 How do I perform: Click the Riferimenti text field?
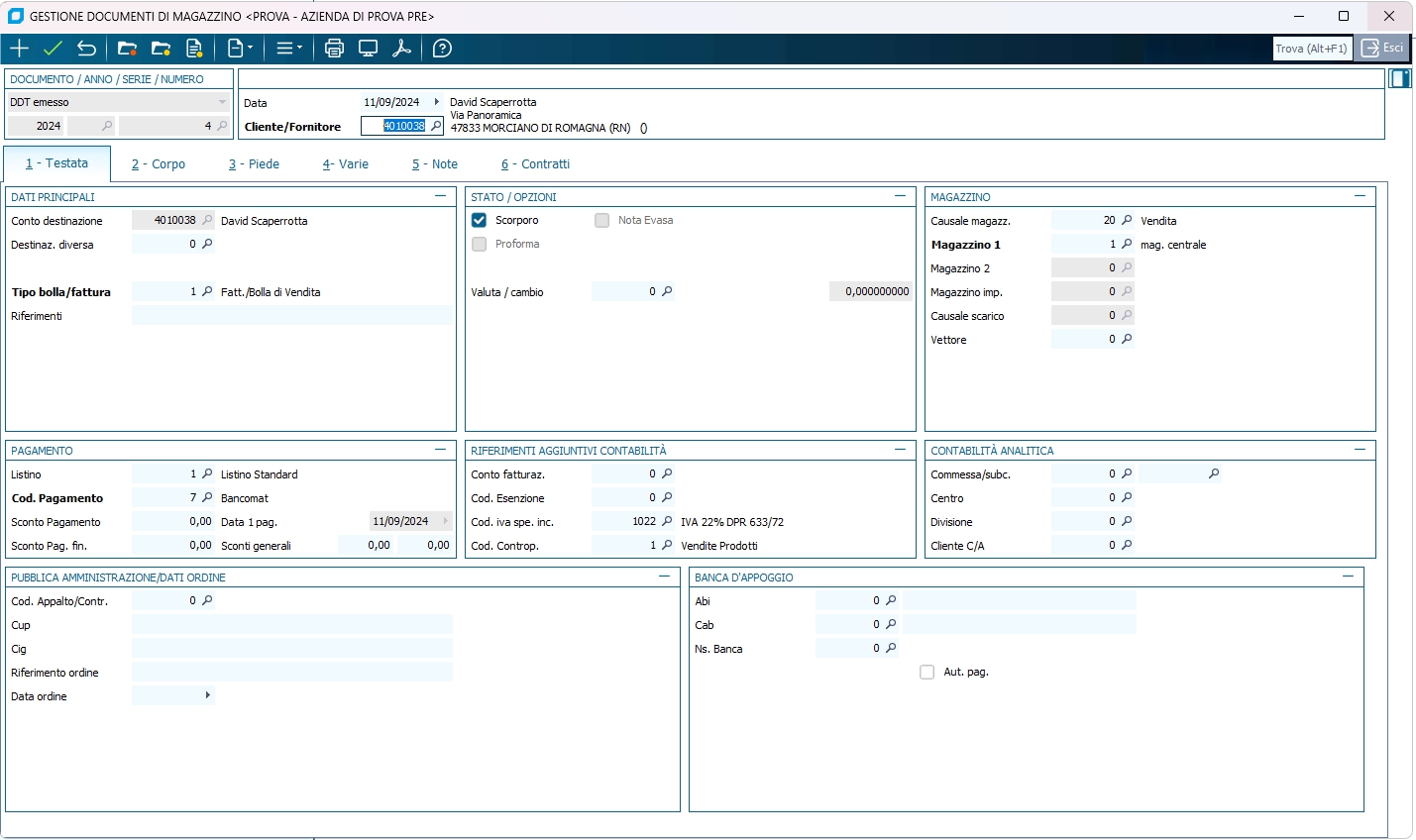pyautogui.click(x=291, y=316)
